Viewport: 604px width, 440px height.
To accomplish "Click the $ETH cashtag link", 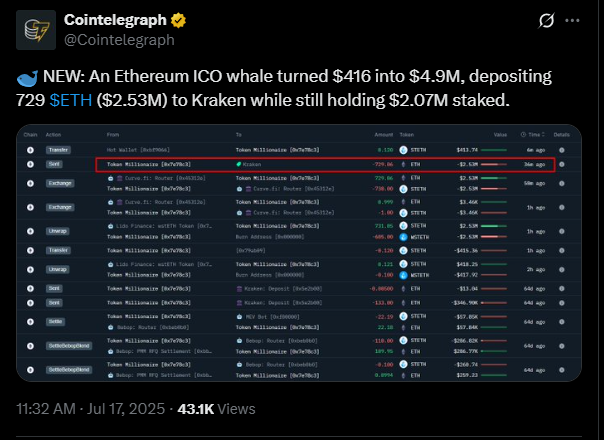I will [71, 100].
